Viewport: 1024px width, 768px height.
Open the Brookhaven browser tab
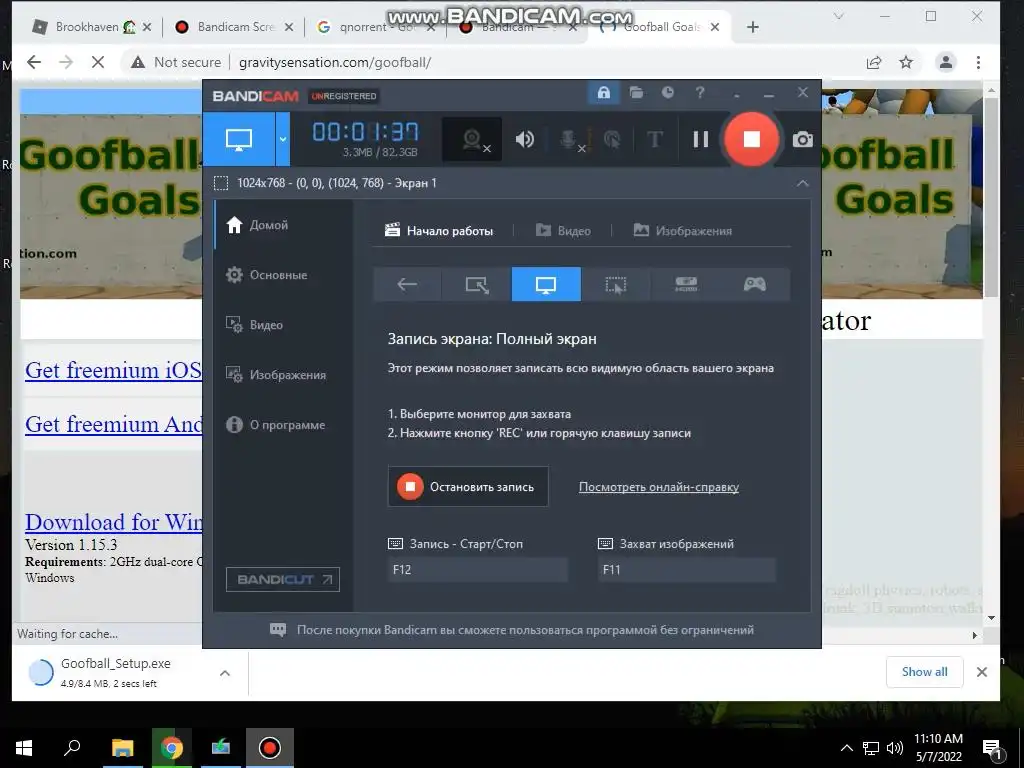point(93,27)
